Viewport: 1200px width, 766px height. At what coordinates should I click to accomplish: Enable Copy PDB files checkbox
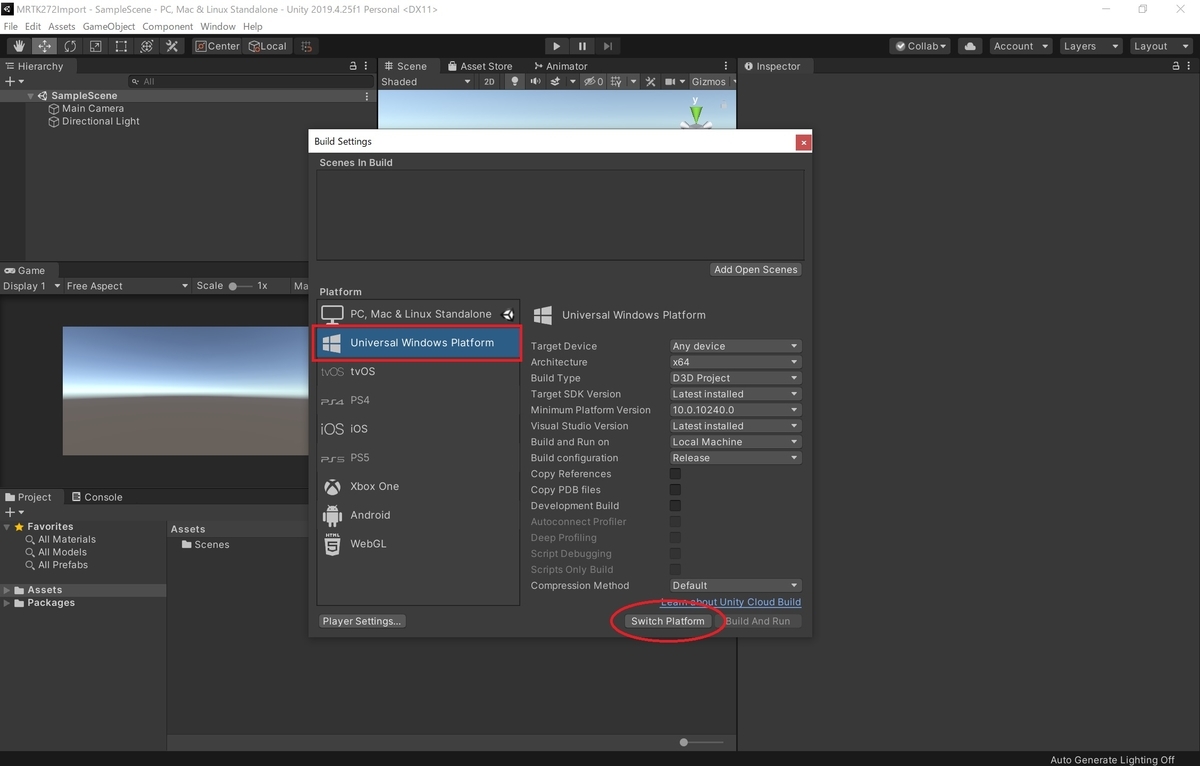point(675,490)
